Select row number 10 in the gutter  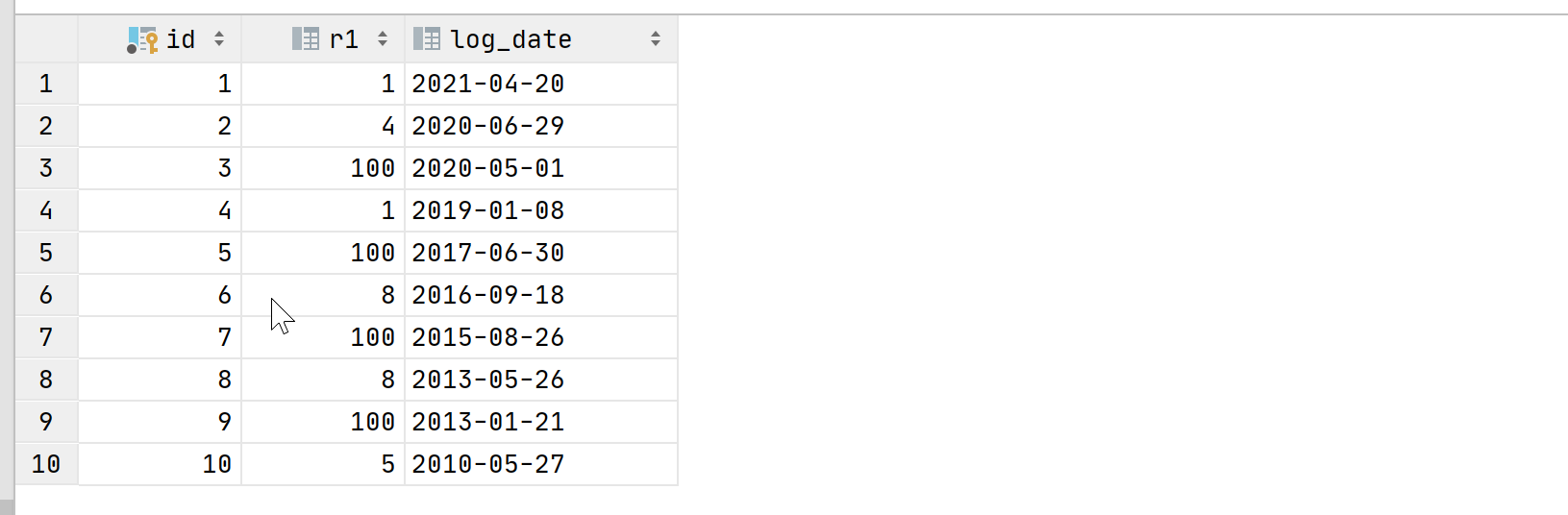[46, 464]
